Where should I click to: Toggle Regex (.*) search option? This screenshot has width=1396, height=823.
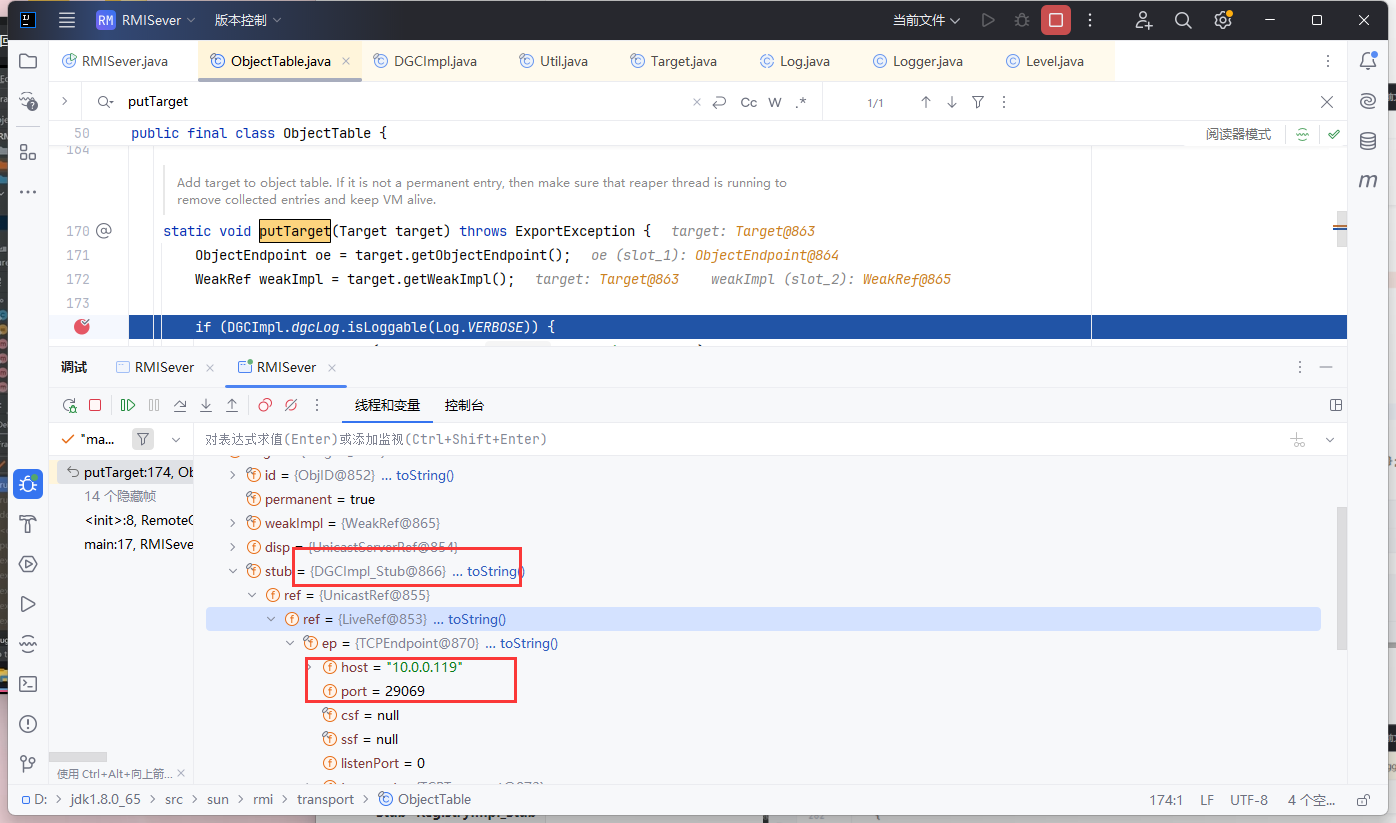801,102
